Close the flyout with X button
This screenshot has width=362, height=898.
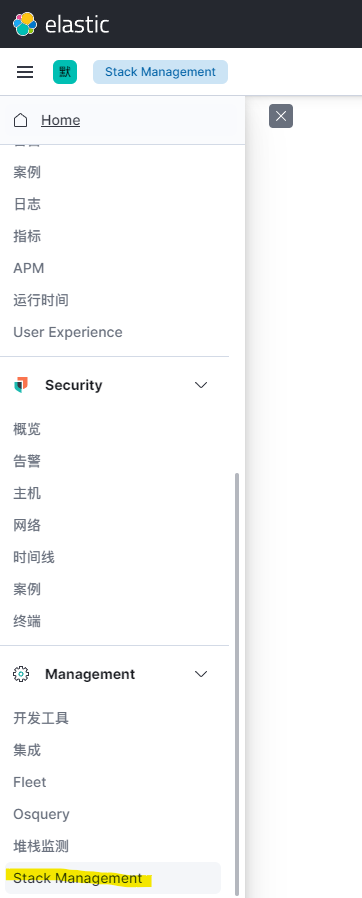[x=281, y=116]
